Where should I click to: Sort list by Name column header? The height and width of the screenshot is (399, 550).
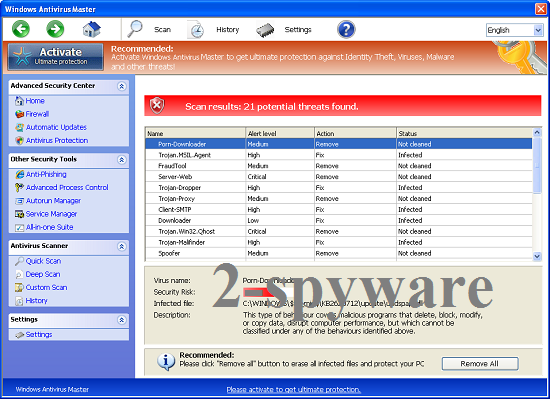pyautogui.click(x=195, y=133)
